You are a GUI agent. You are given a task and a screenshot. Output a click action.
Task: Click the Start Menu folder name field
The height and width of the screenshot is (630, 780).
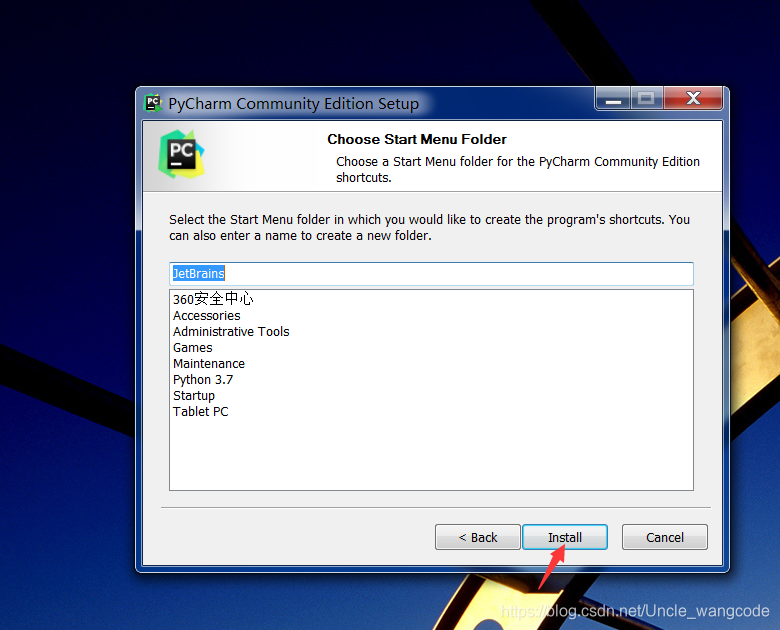(431, 274)
